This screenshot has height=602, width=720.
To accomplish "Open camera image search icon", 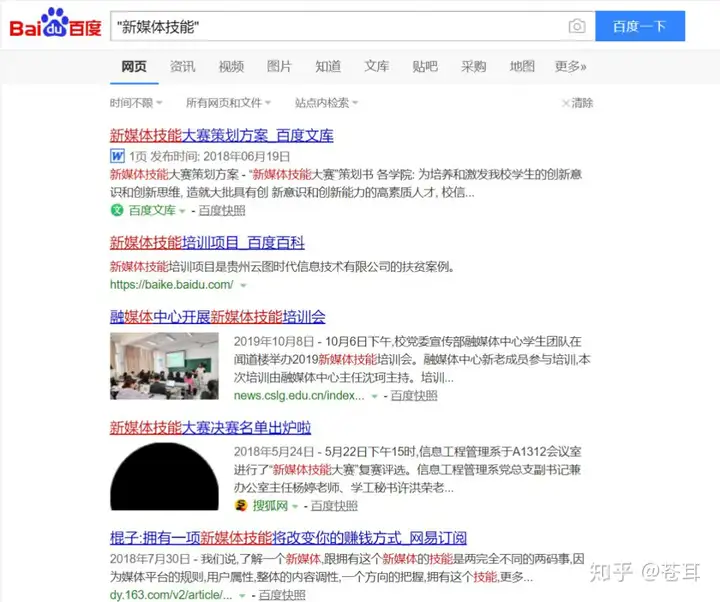I will pos(577,26).
